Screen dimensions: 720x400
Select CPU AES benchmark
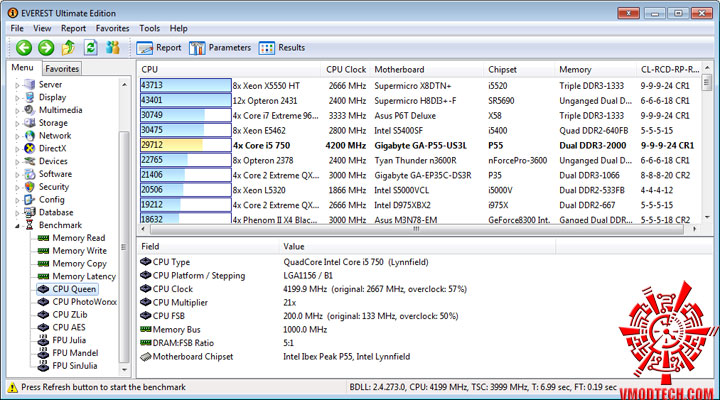pos(69,327)
